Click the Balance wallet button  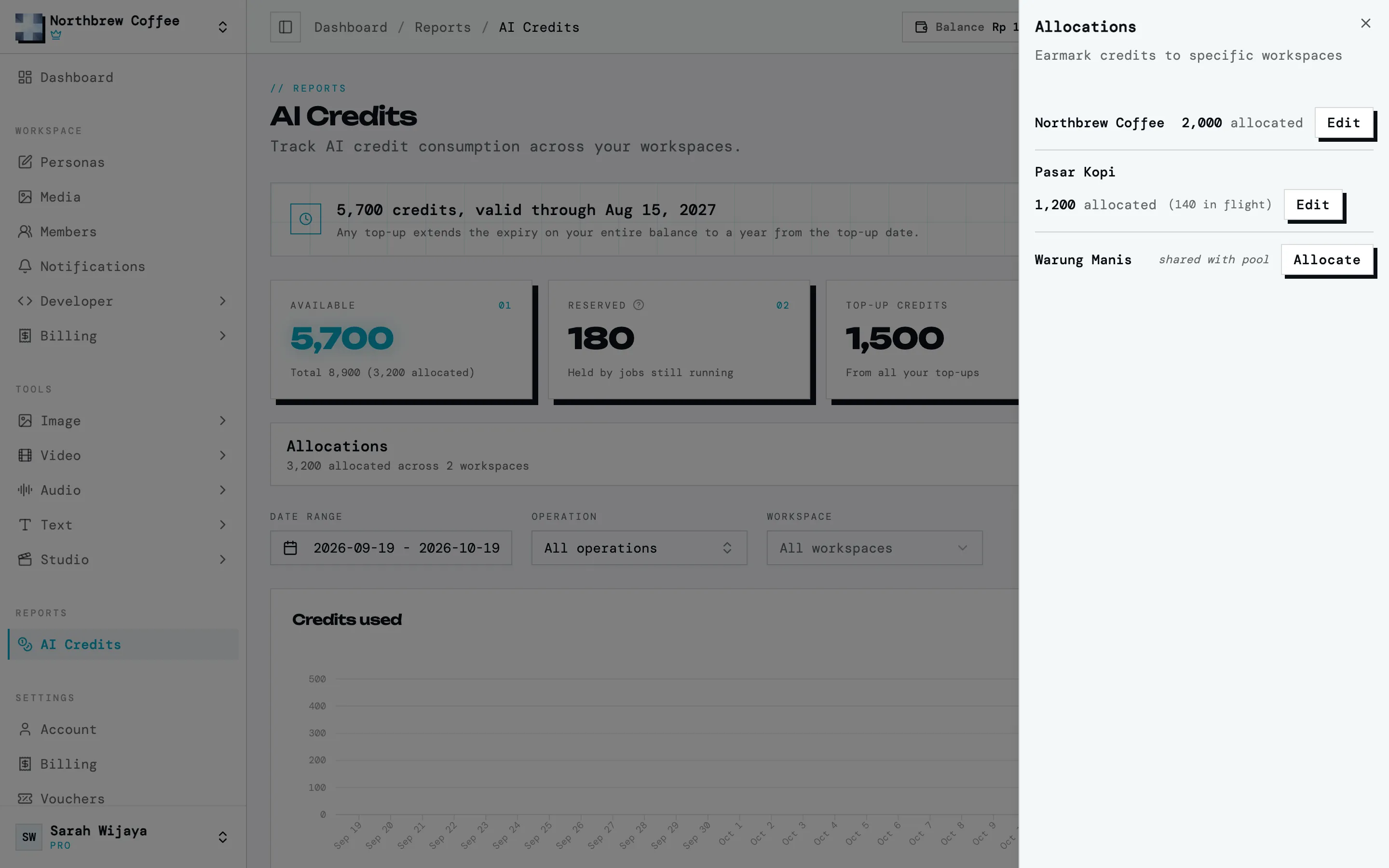[961, 27]
